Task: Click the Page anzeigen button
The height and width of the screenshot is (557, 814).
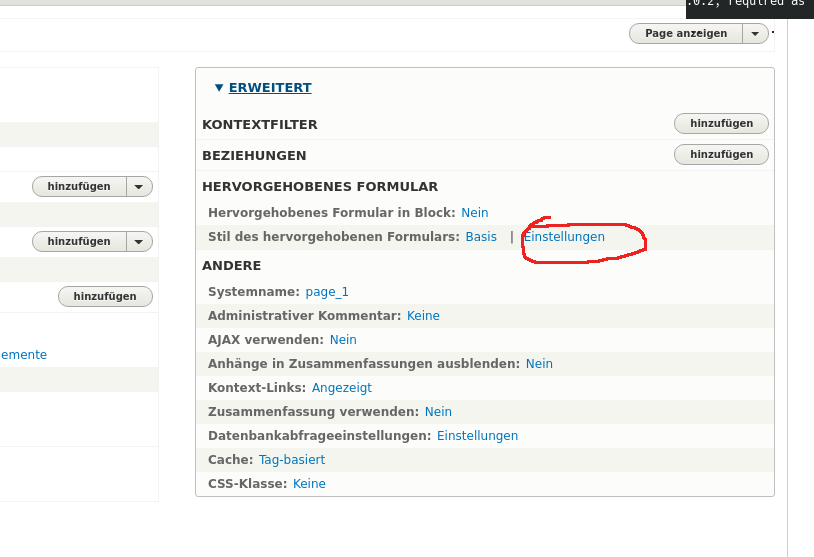Action: (x=685, y=34)
